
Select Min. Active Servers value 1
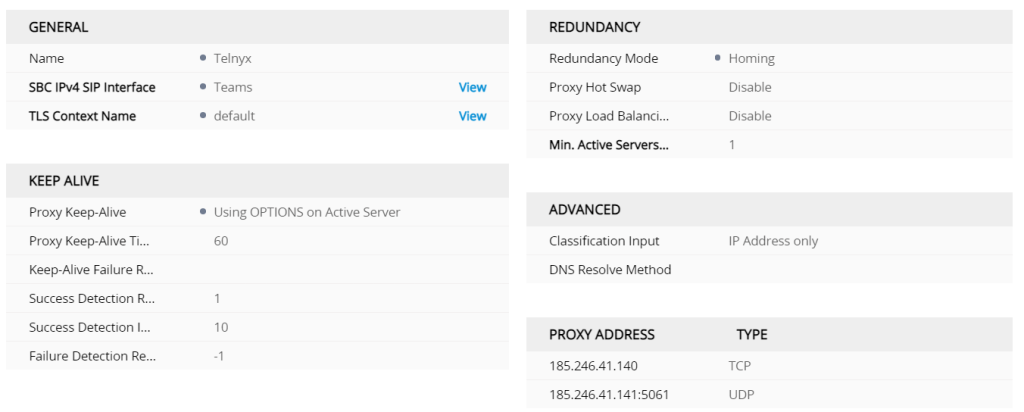coord(732,145)
